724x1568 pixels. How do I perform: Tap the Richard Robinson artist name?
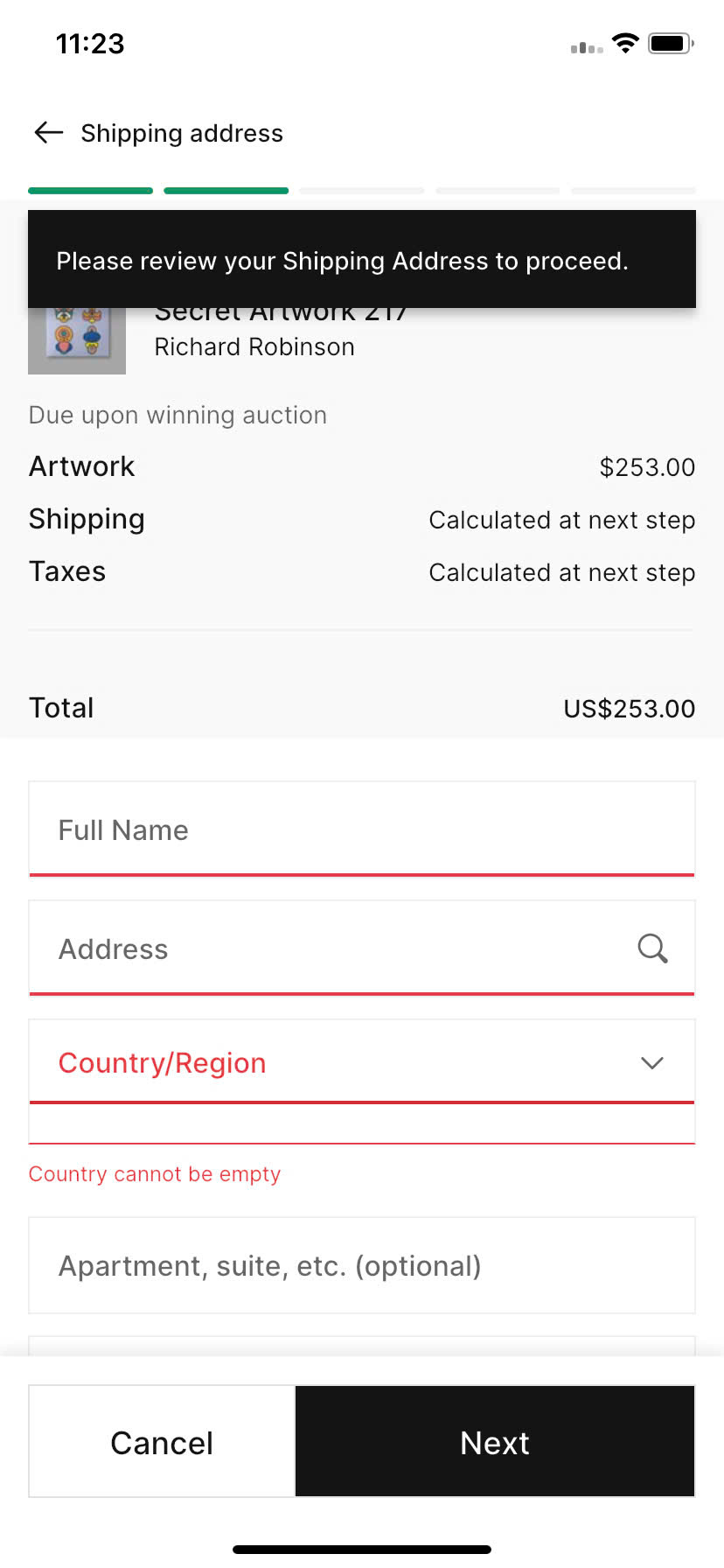coord(254,347)
